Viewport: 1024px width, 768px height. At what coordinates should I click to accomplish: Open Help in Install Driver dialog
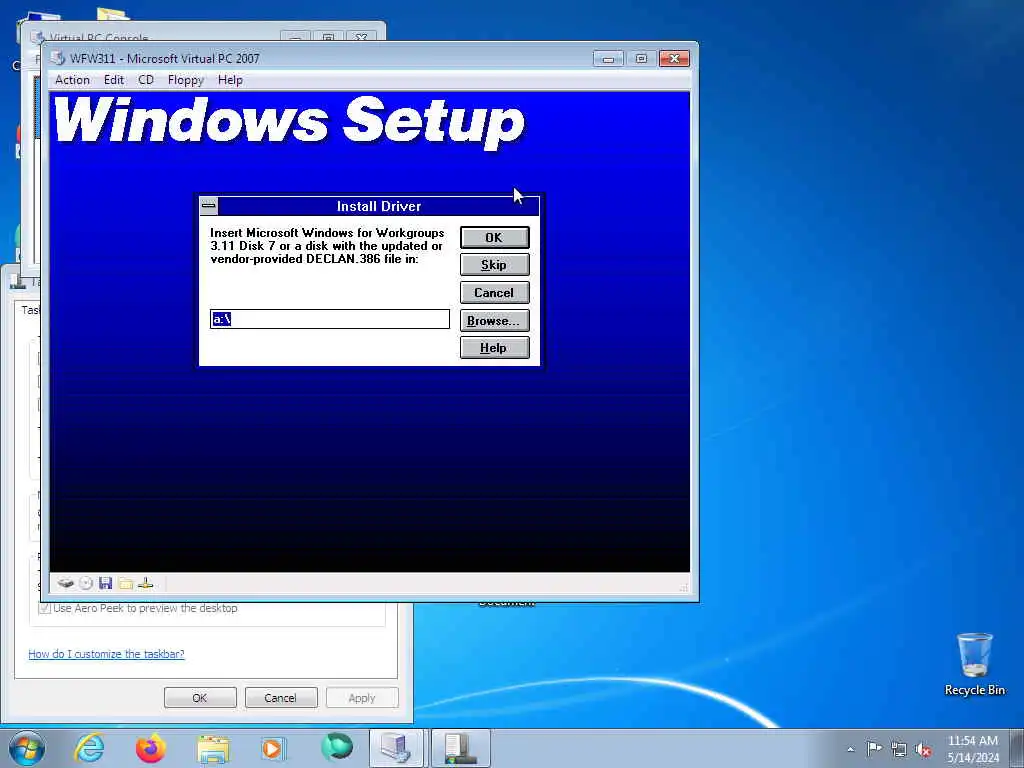click(494, 348)
